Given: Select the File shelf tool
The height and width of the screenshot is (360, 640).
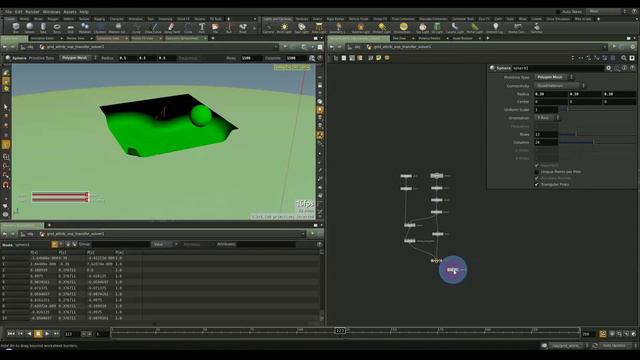Looking at the screenshot, I should pyautogui.click(x=215, y=28).
